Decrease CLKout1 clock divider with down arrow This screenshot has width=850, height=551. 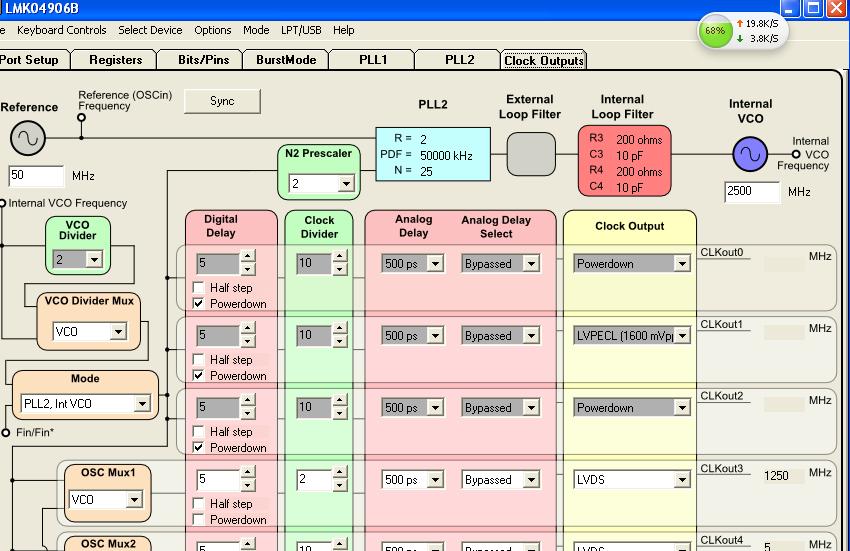[339, 341]
